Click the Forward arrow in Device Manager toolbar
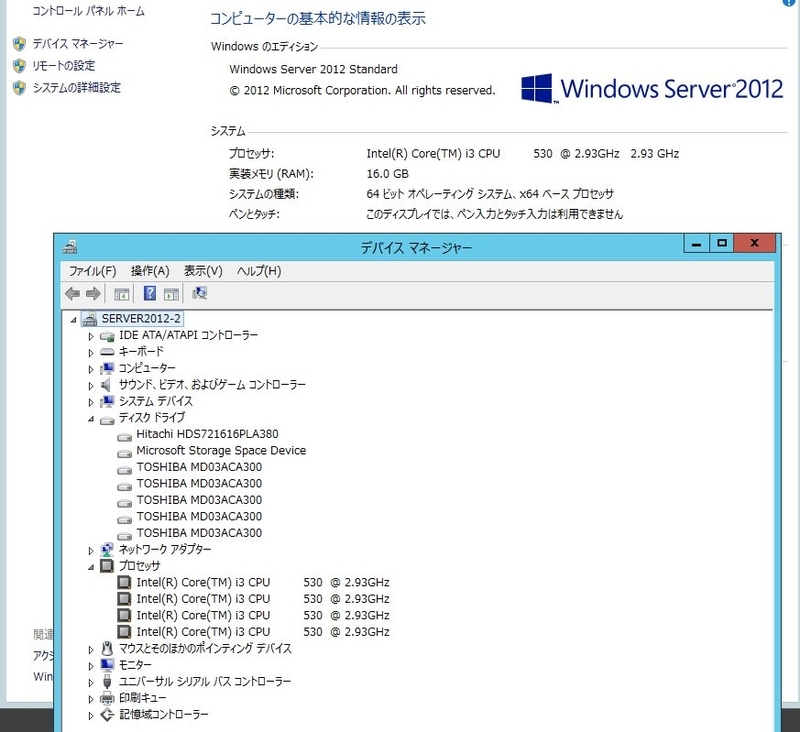Screen dimensions: 800x732 [93, 293]
